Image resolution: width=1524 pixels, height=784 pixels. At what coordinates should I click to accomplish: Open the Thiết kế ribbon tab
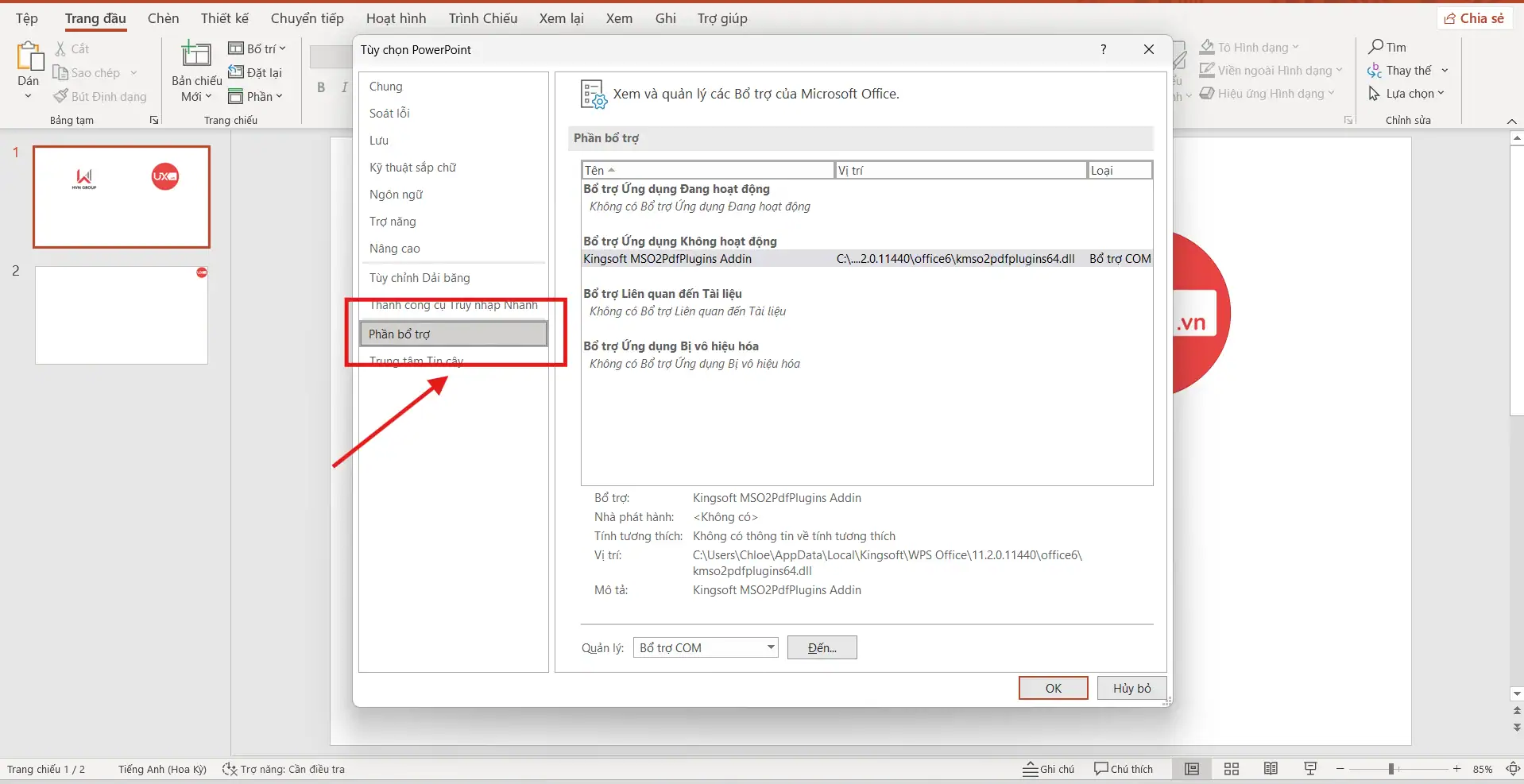coord(224,18)
